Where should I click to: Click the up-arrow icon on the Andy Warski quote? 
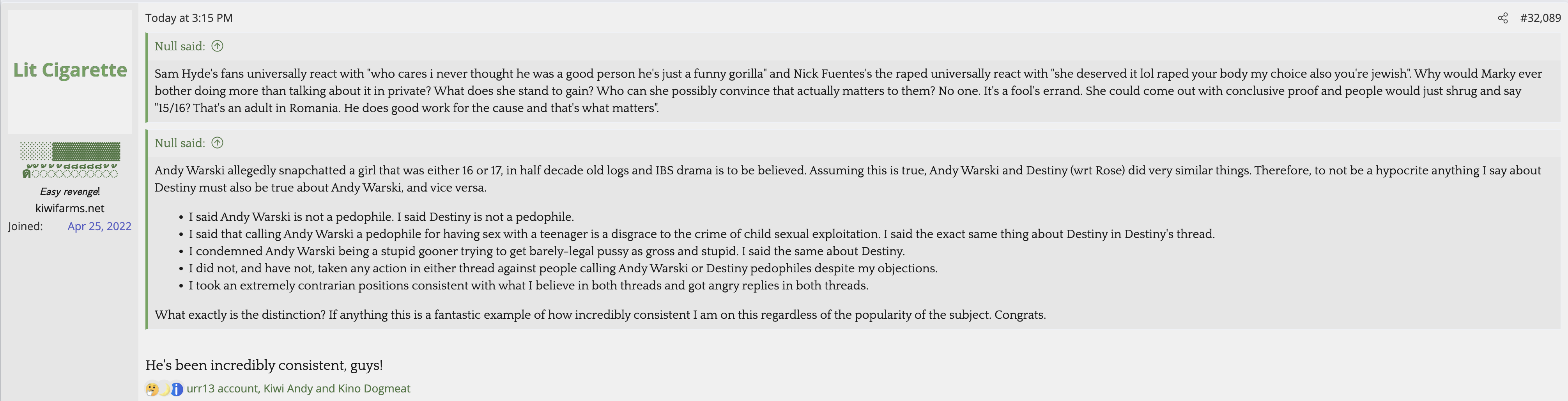tap(217, 143)
